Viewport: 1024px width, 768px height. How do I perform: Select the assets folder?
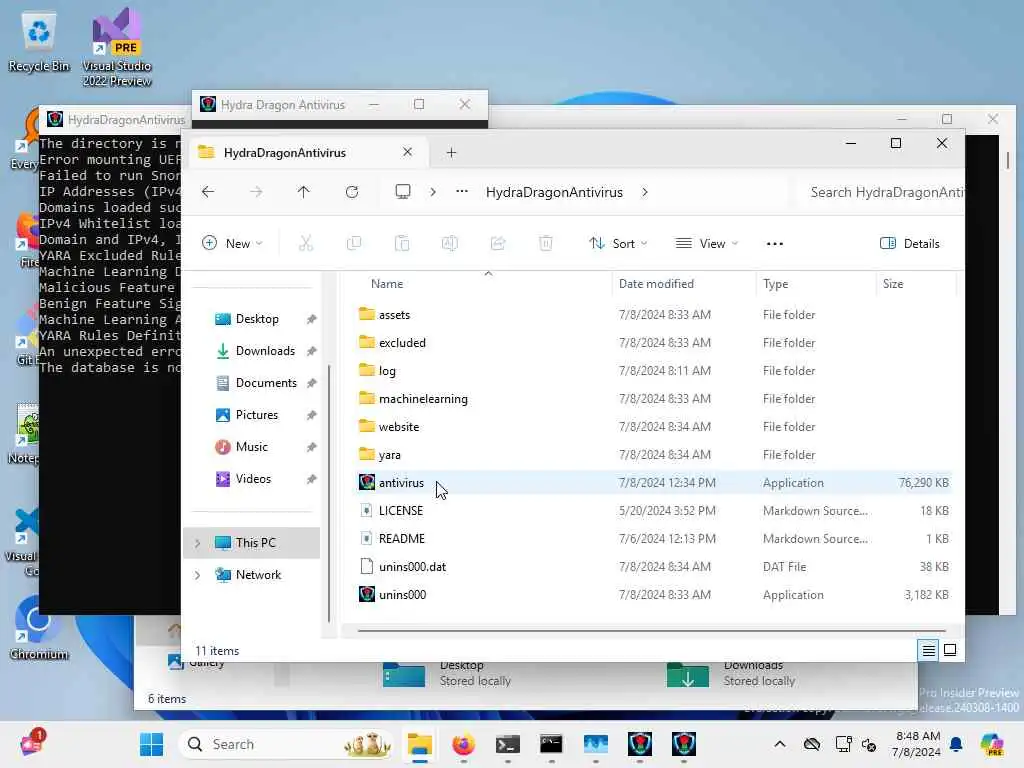(x=394, y=315)
